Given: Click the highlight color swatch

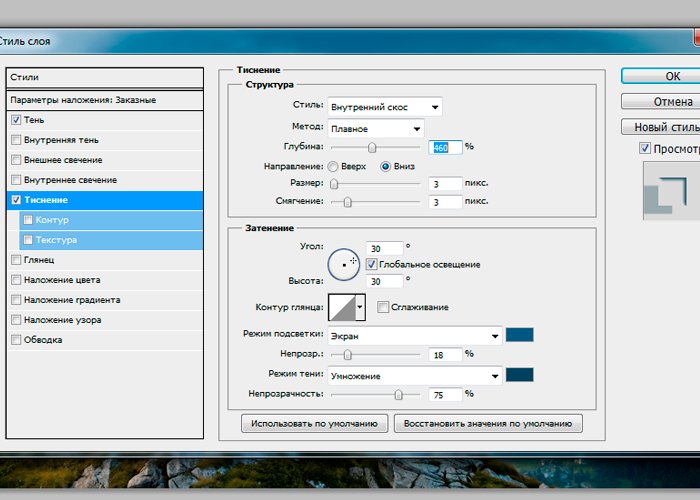Looking at the screenshot, I should click(520, 335).
